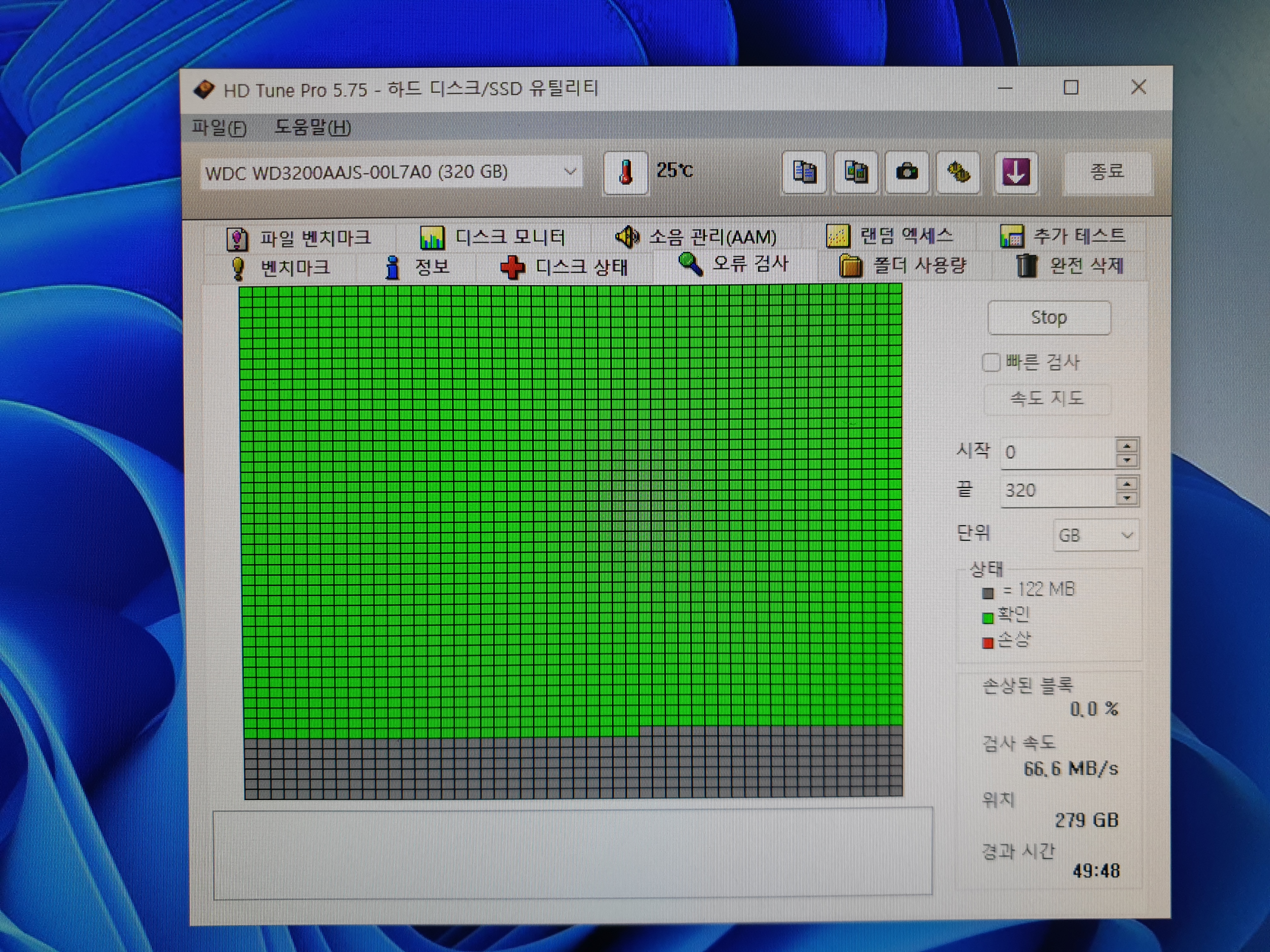The height and width of the screenshot is (952, 1270).
Task: Click the 속도 지도 button
Action: [x=1047, y=398]
